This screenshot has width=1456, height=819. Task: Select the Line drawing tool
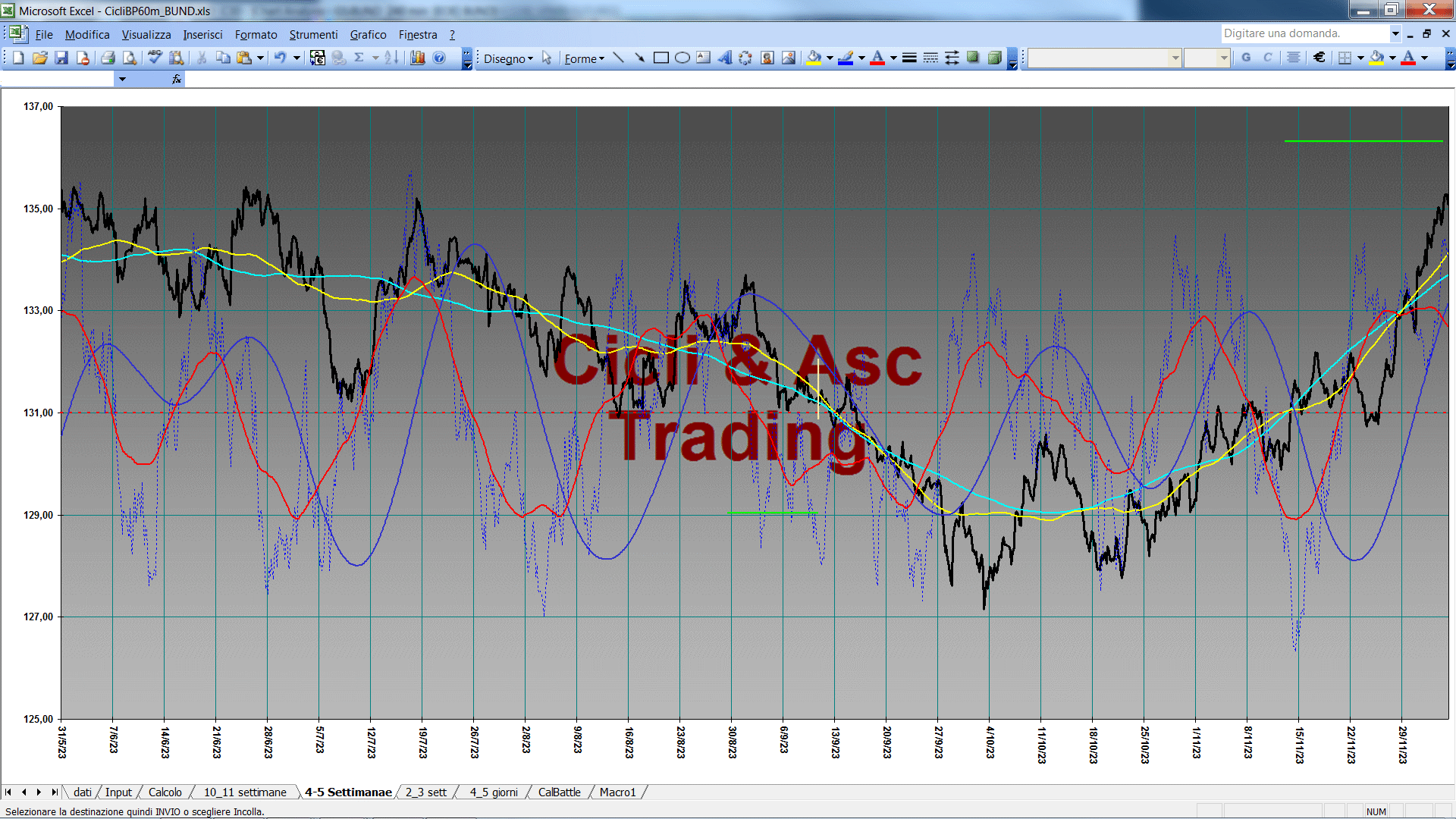coord(618,58)
